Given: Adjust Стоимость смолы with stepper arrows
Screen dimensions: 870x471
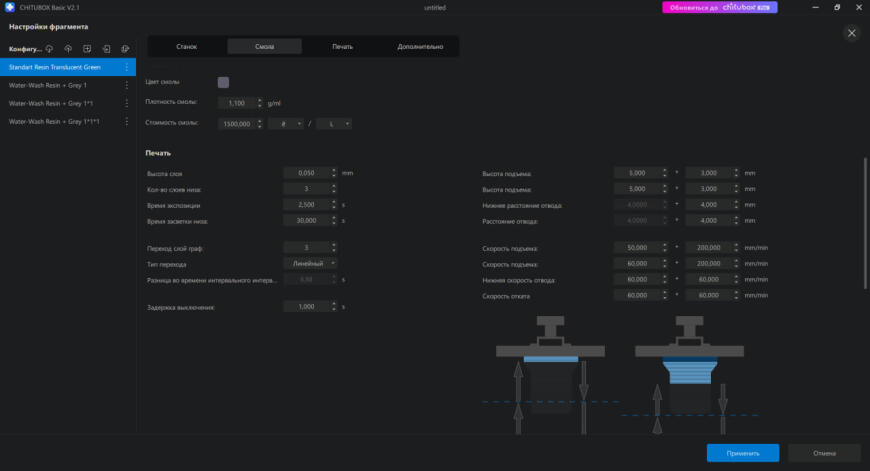Looking at the screenshot, I should click(259, 124).
